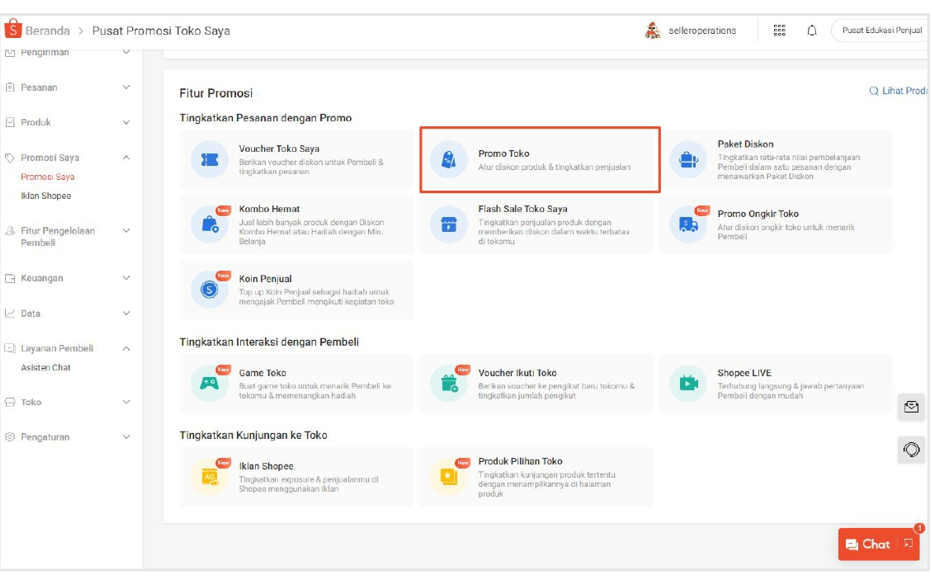Click the Produk sidebar icon
Image resolution: width=932 pixels, height=580 pixels.
point(10,122)
